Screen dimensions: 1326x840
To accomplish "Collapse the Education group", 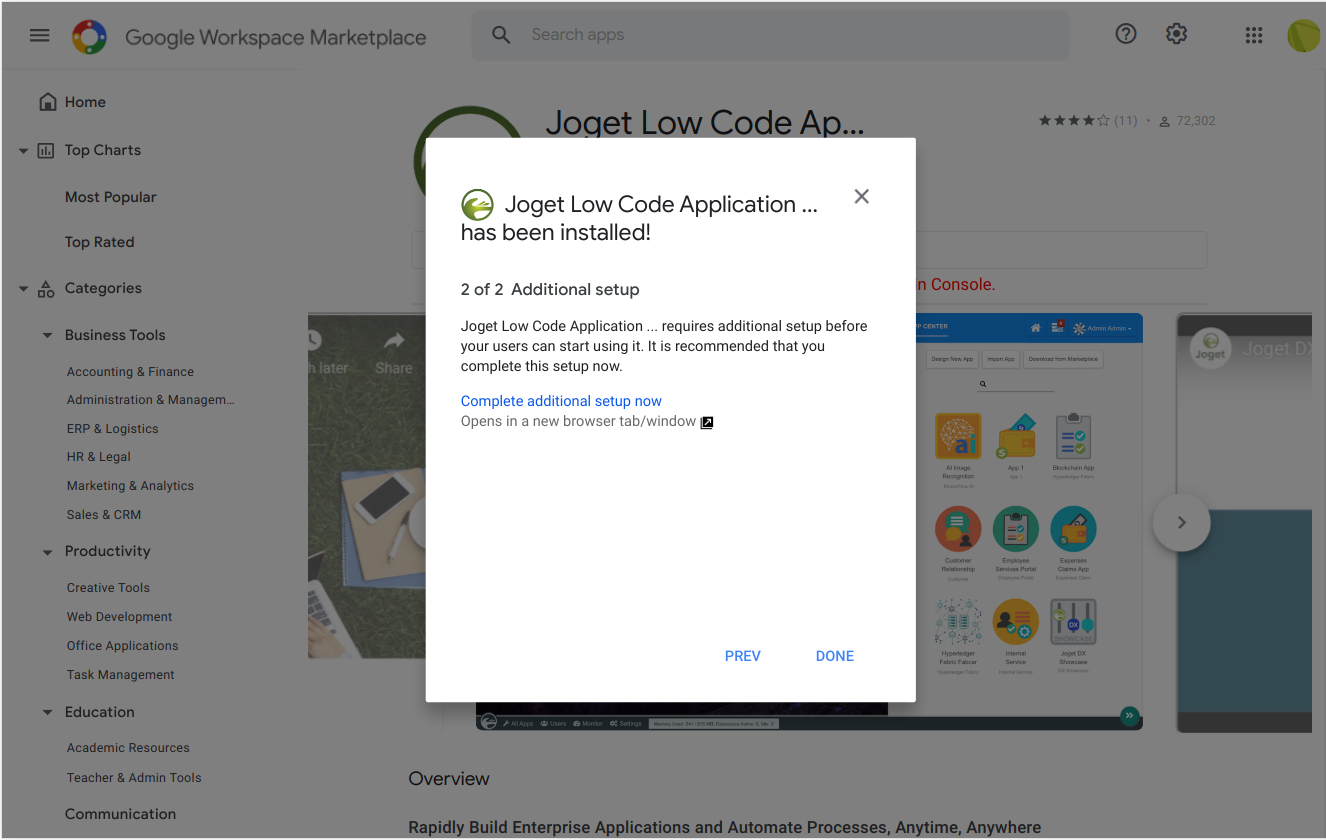I will tap(47, 713).
